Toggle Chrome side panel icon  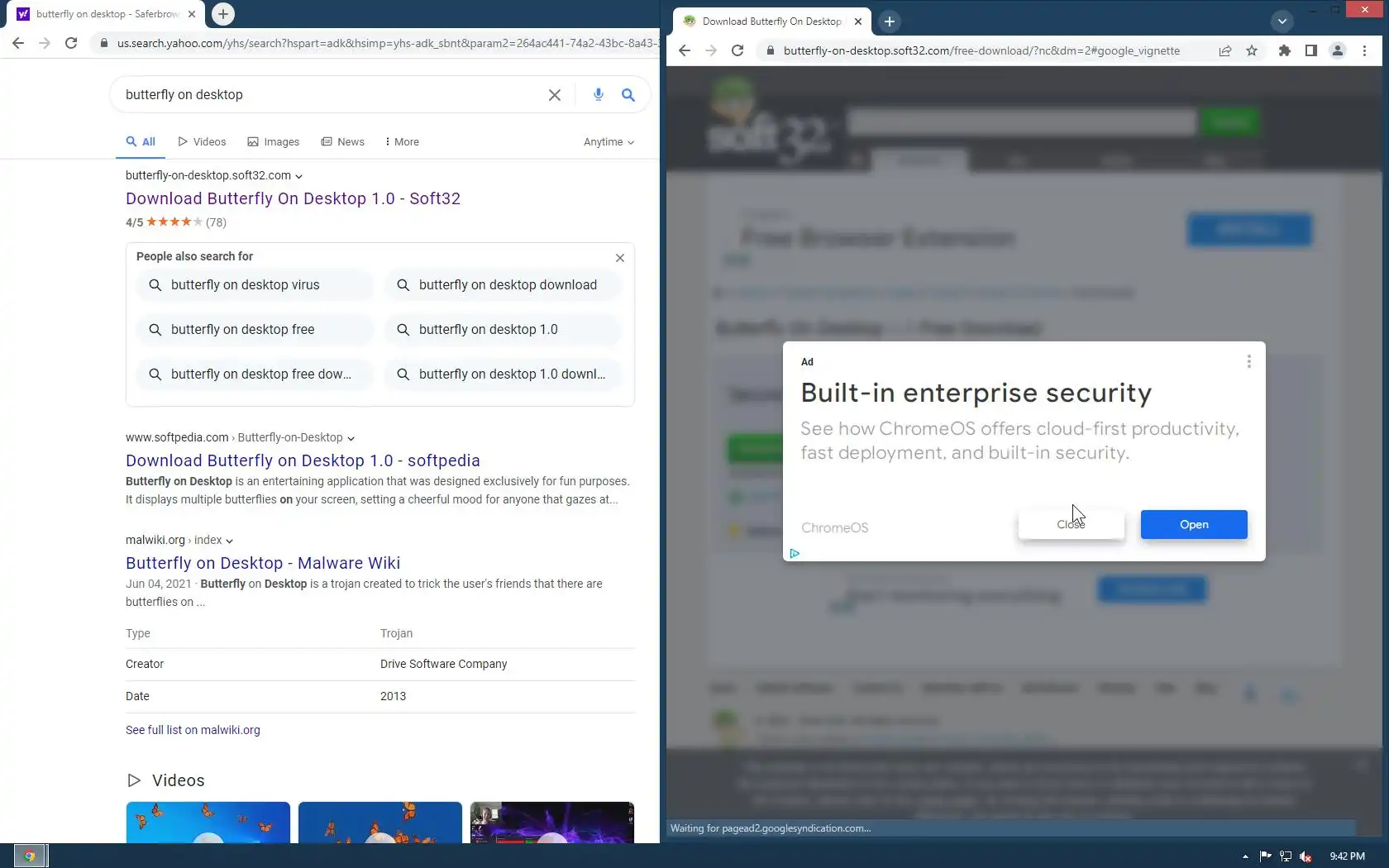(x=1310, y=50)
